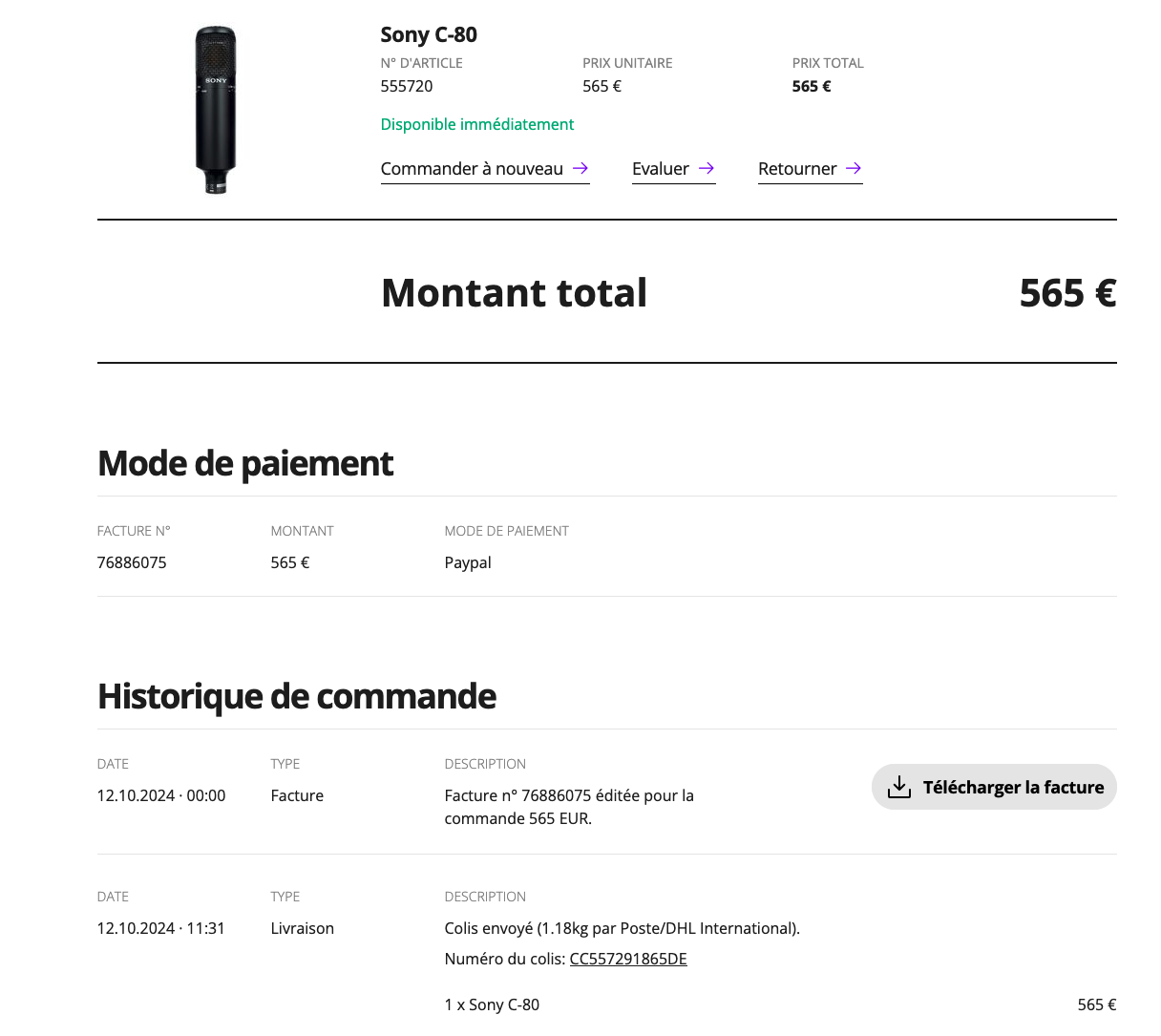
Task: Click the 'Historique de commande' section heading
Action: [x=297, y=697]
